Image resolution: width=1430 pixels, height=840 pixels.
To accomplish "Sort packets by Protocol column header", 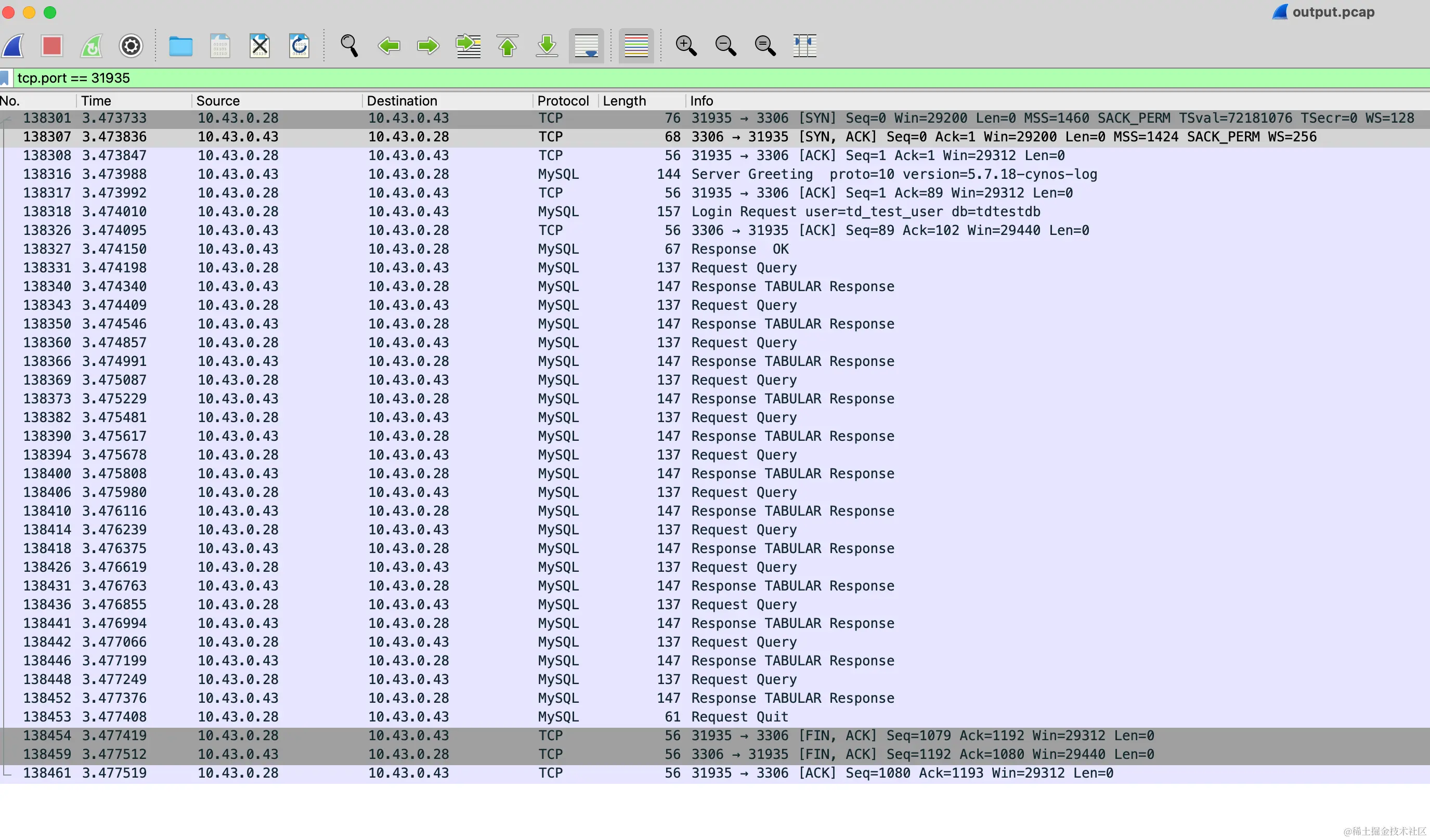I will click(563, 101).
